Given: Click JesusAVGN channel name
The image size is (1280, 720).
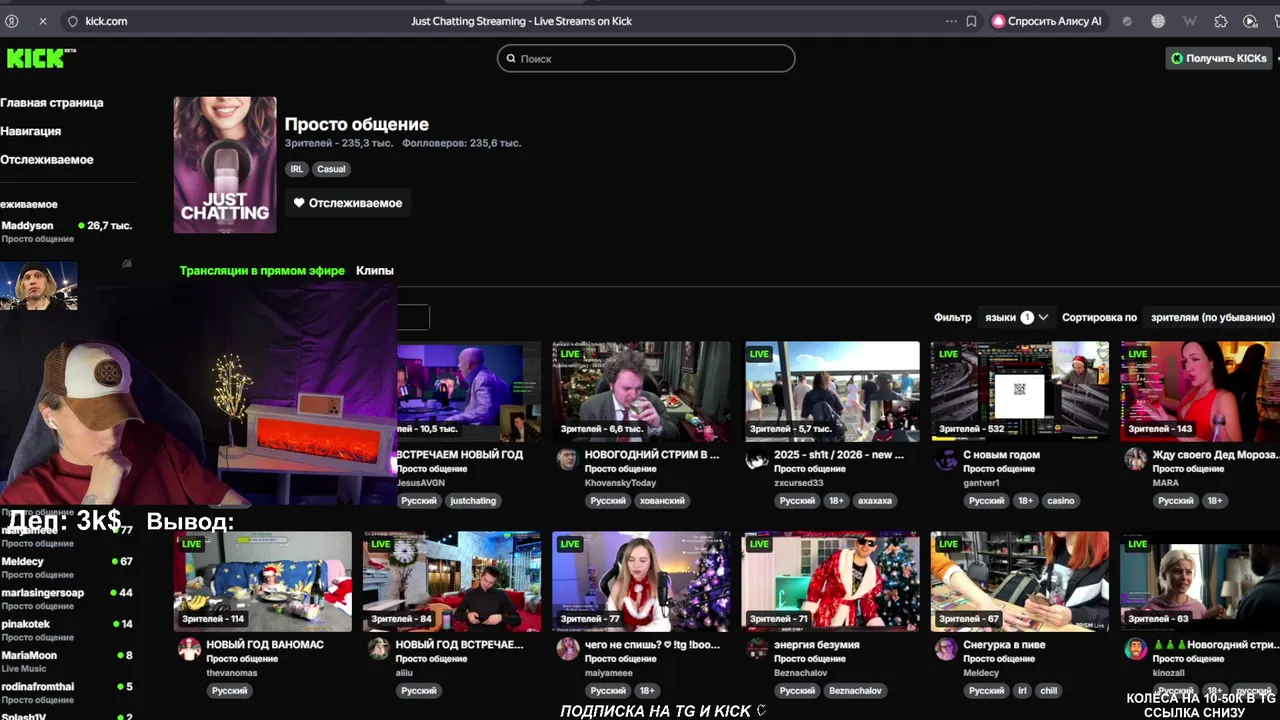Looking at the screenshot, I should click(x=421, y=483).
